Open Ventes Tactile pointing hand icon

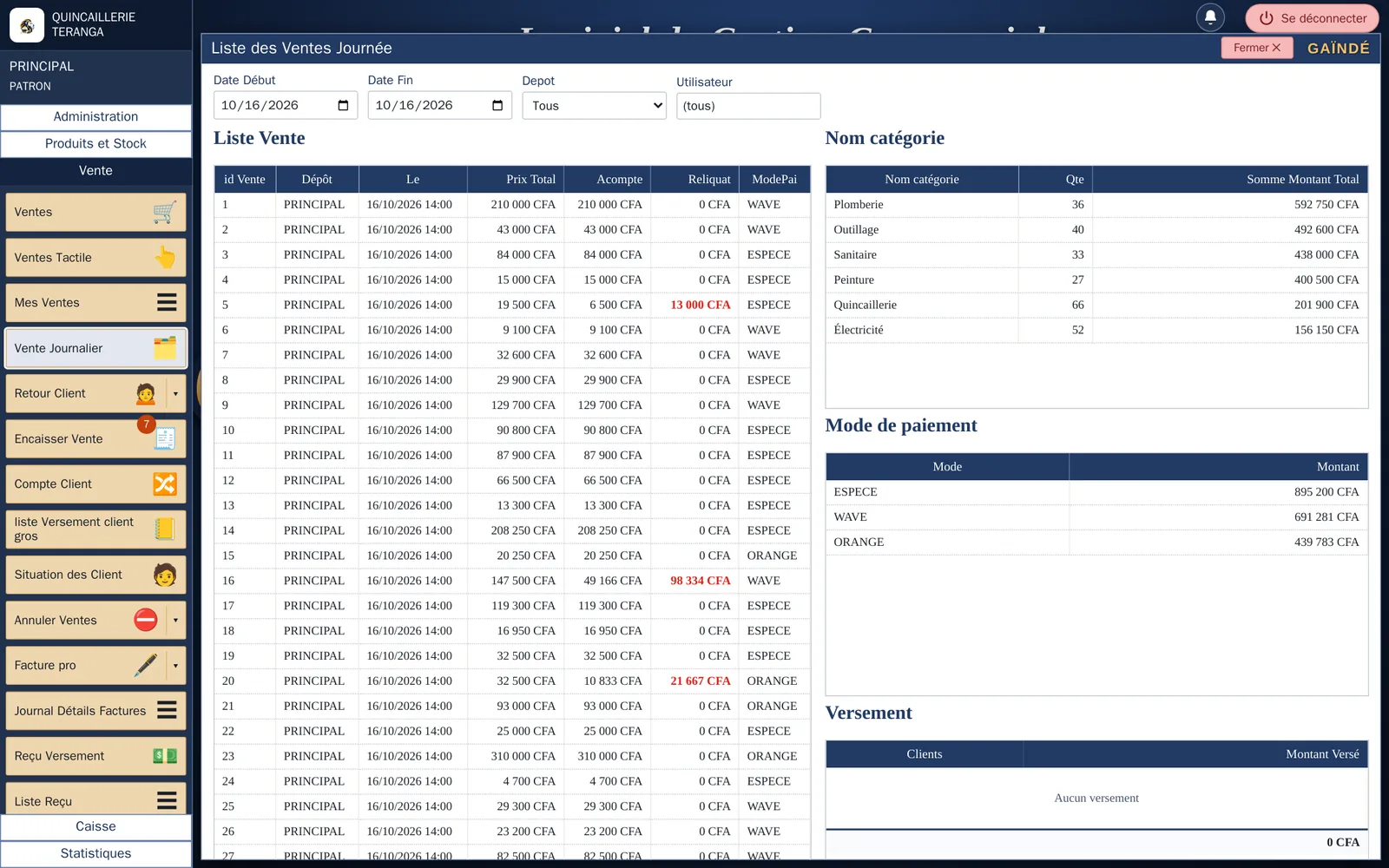point(165,257)
